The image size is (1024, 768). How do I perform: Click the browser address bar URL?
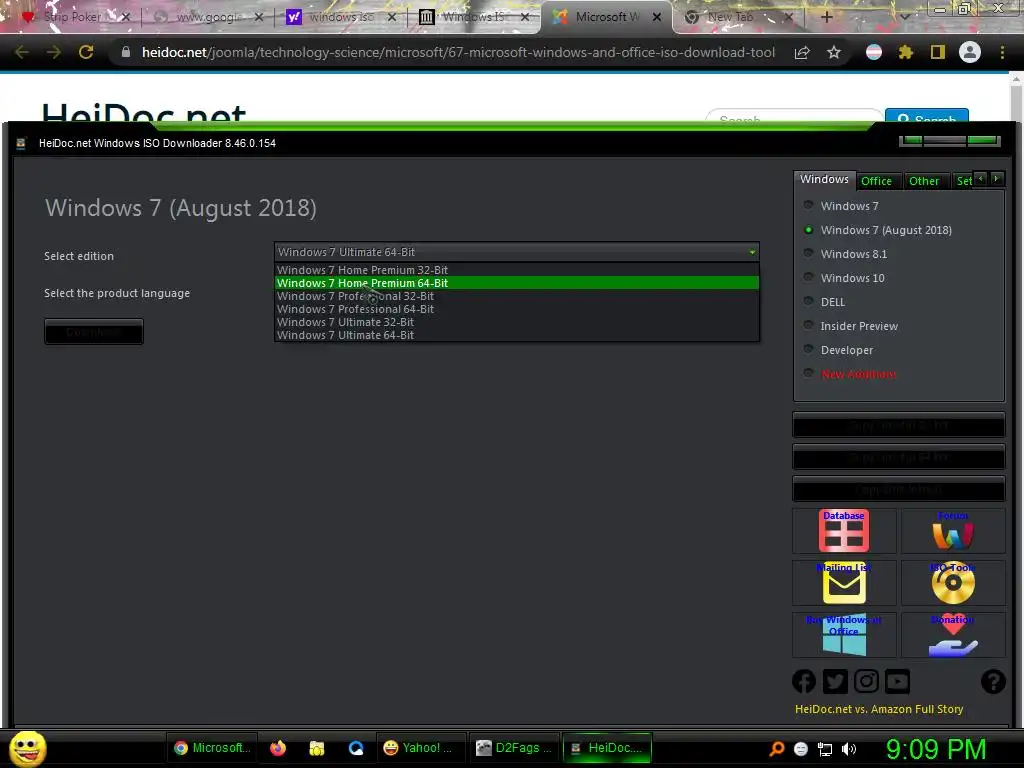click(x=458, y=52)
